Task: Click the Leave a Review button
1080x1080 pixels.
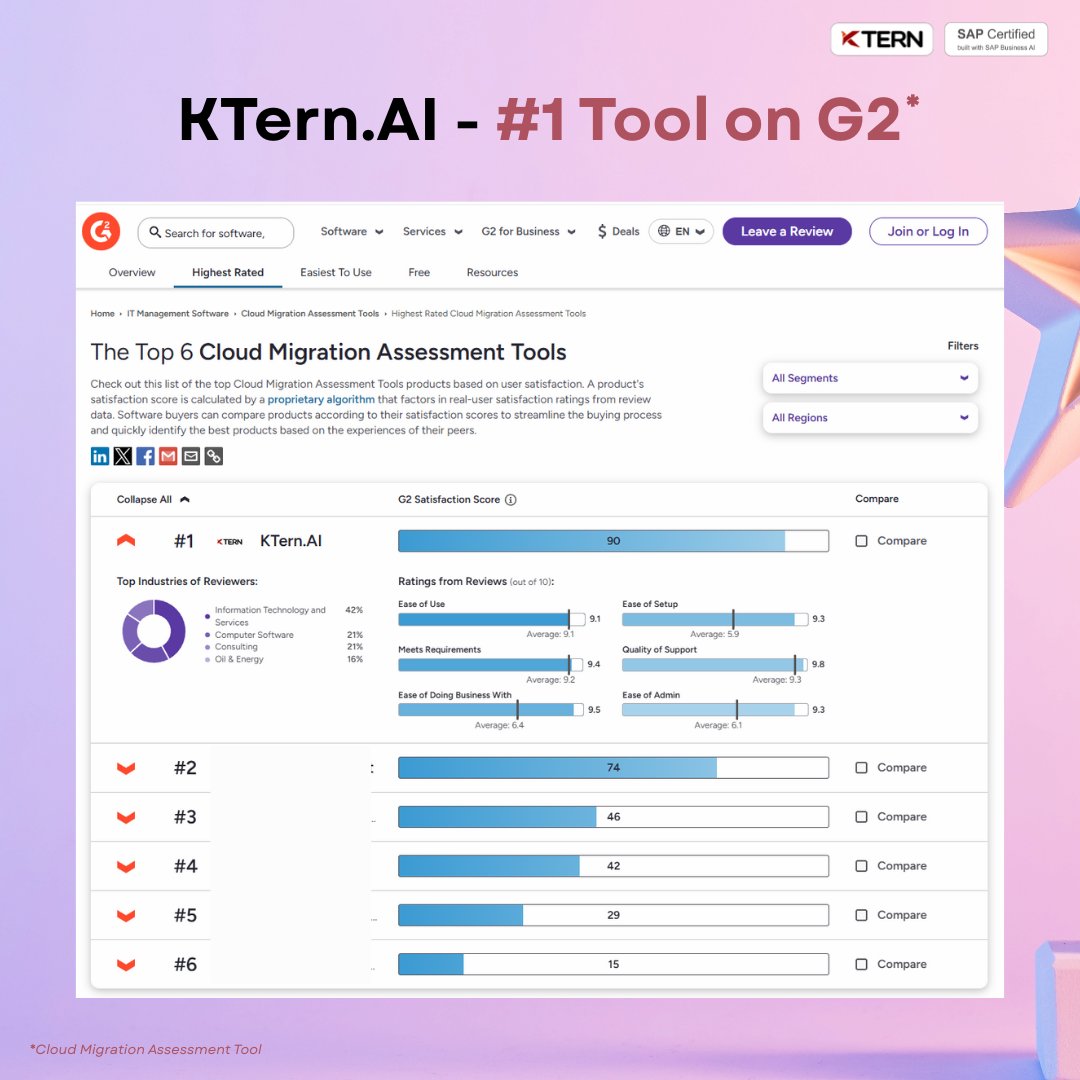Action: [x=787, y=231]
